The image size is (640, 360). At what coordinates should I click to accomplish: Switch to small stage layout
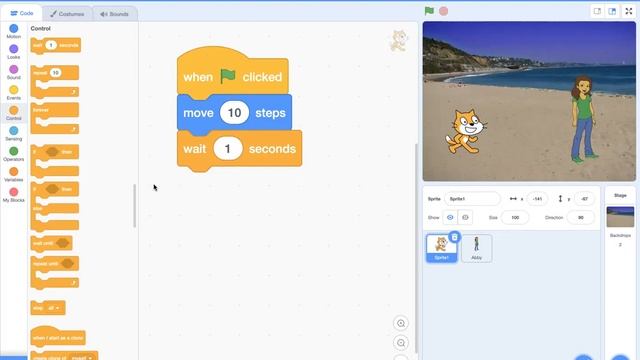coord(597,11)
